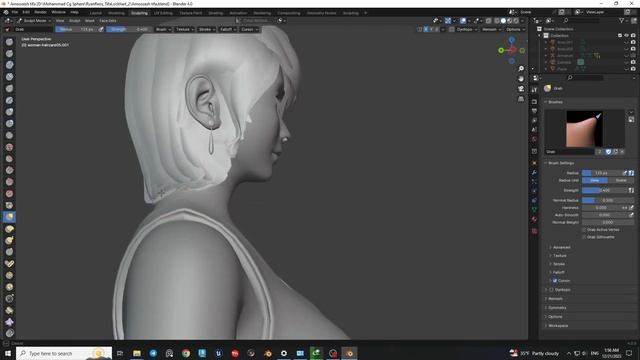The image size is (640, 360).
Task: Open the Remesh popover in viewport header
Action: click(491, 29)
